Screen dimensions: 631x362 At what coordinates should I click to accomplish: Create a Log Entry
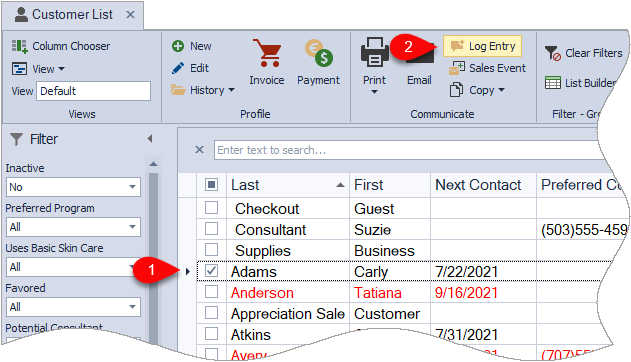[483, 46]
